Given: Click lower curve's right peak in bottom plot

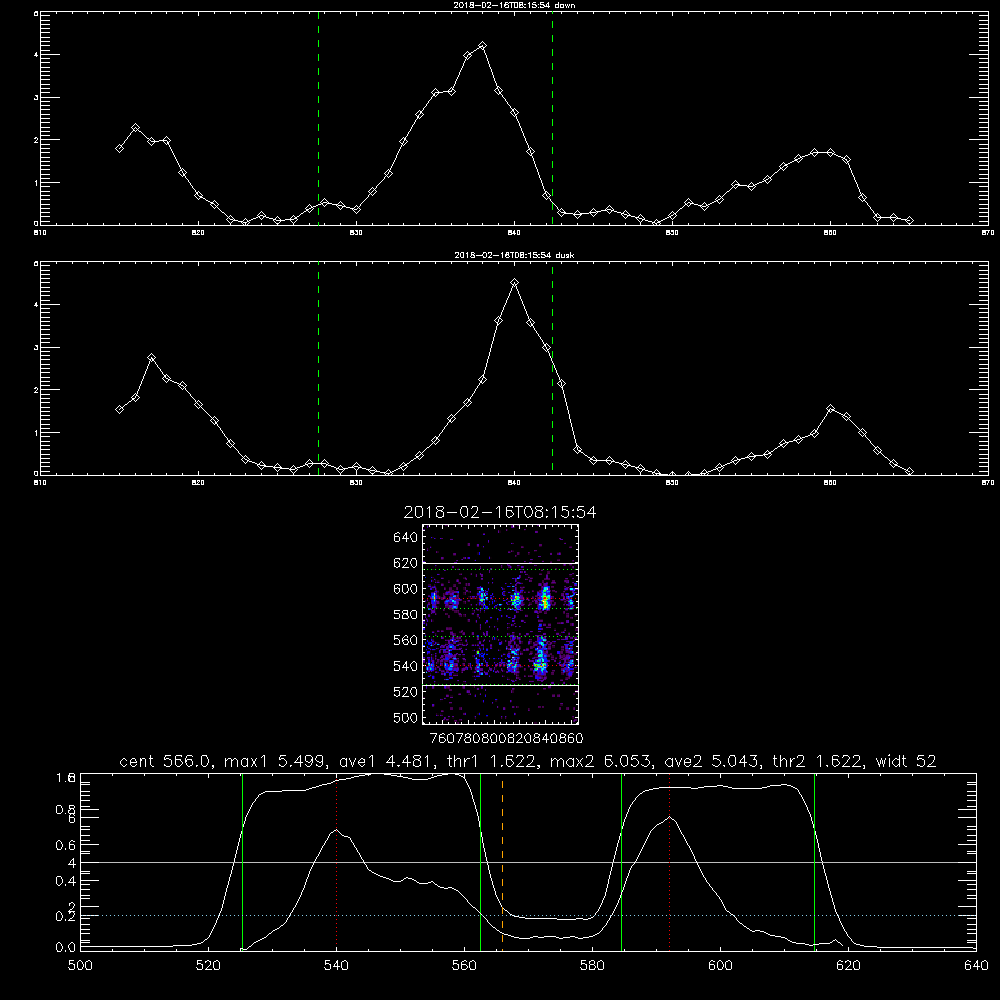Looking at the screenshot, I should pos(670,817).
